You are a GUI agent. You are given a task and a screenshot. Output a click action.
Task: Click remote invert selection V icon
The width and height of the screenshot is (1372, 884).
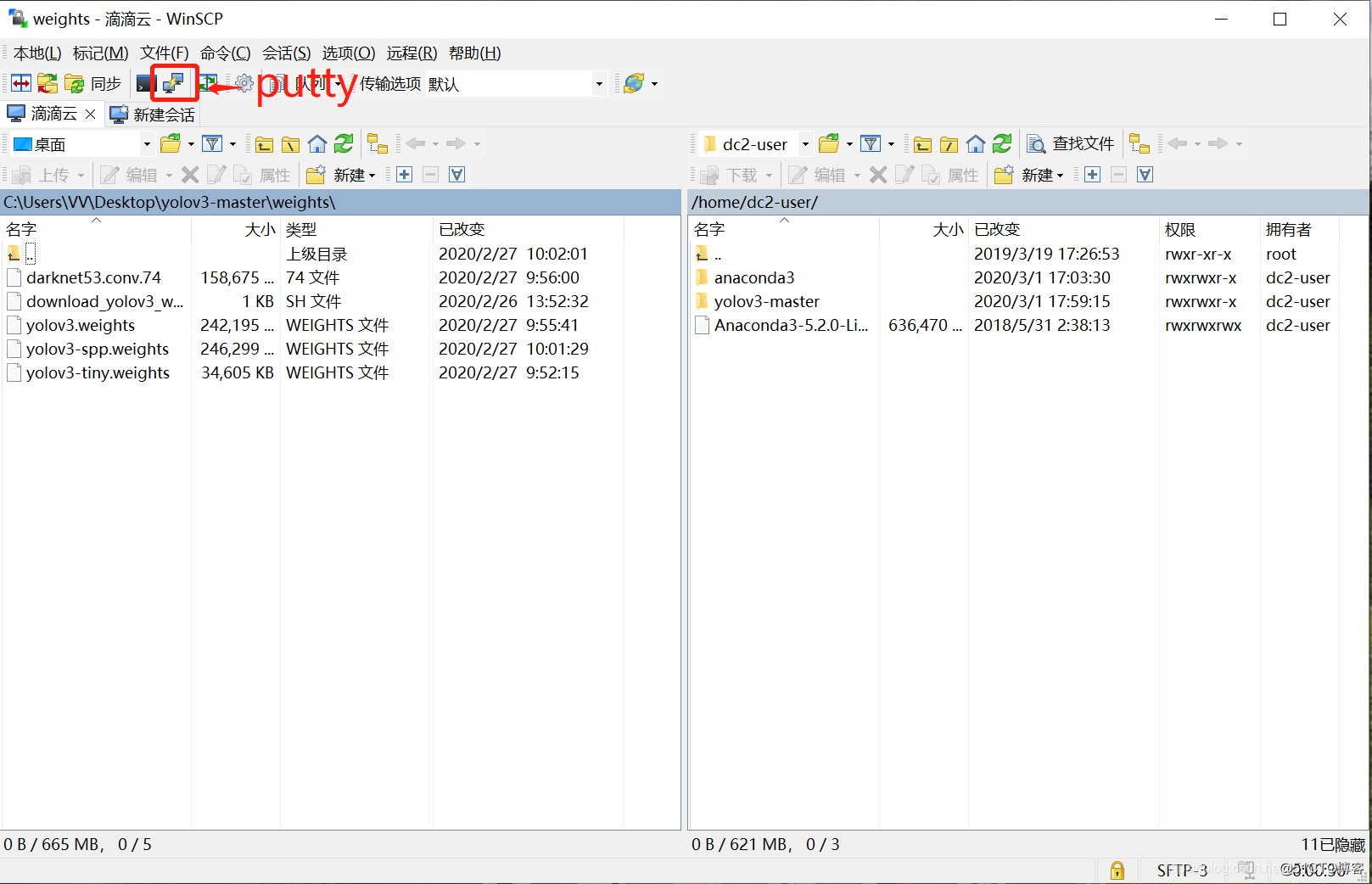1145,175
